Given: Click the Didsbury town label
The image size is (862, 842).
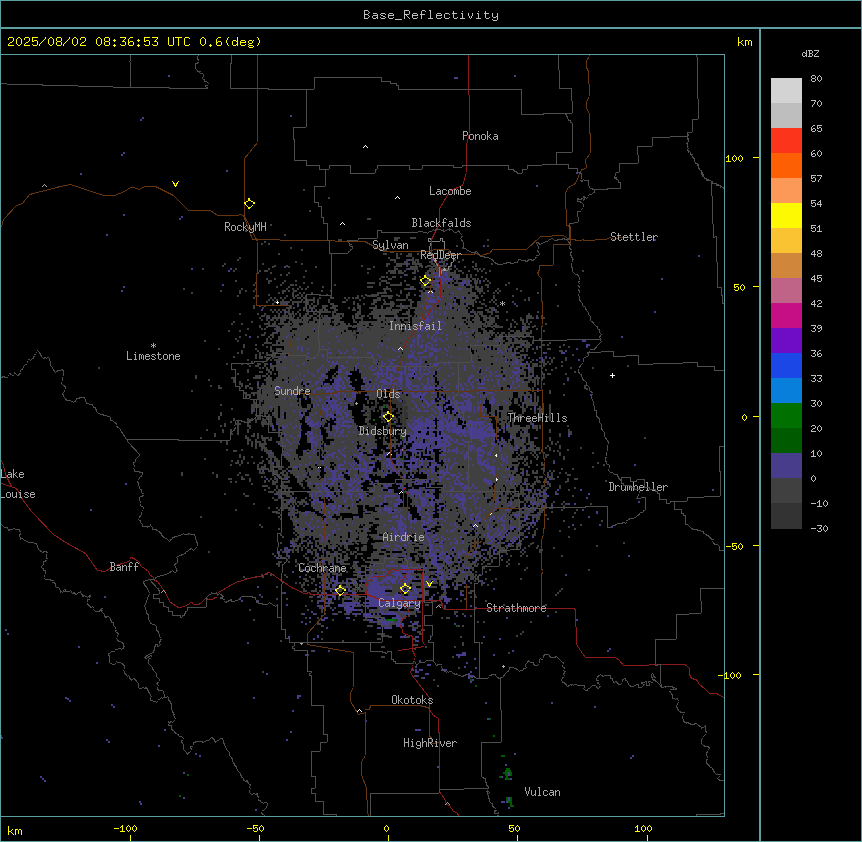Looking at the screenshot, I should (383, 431).
